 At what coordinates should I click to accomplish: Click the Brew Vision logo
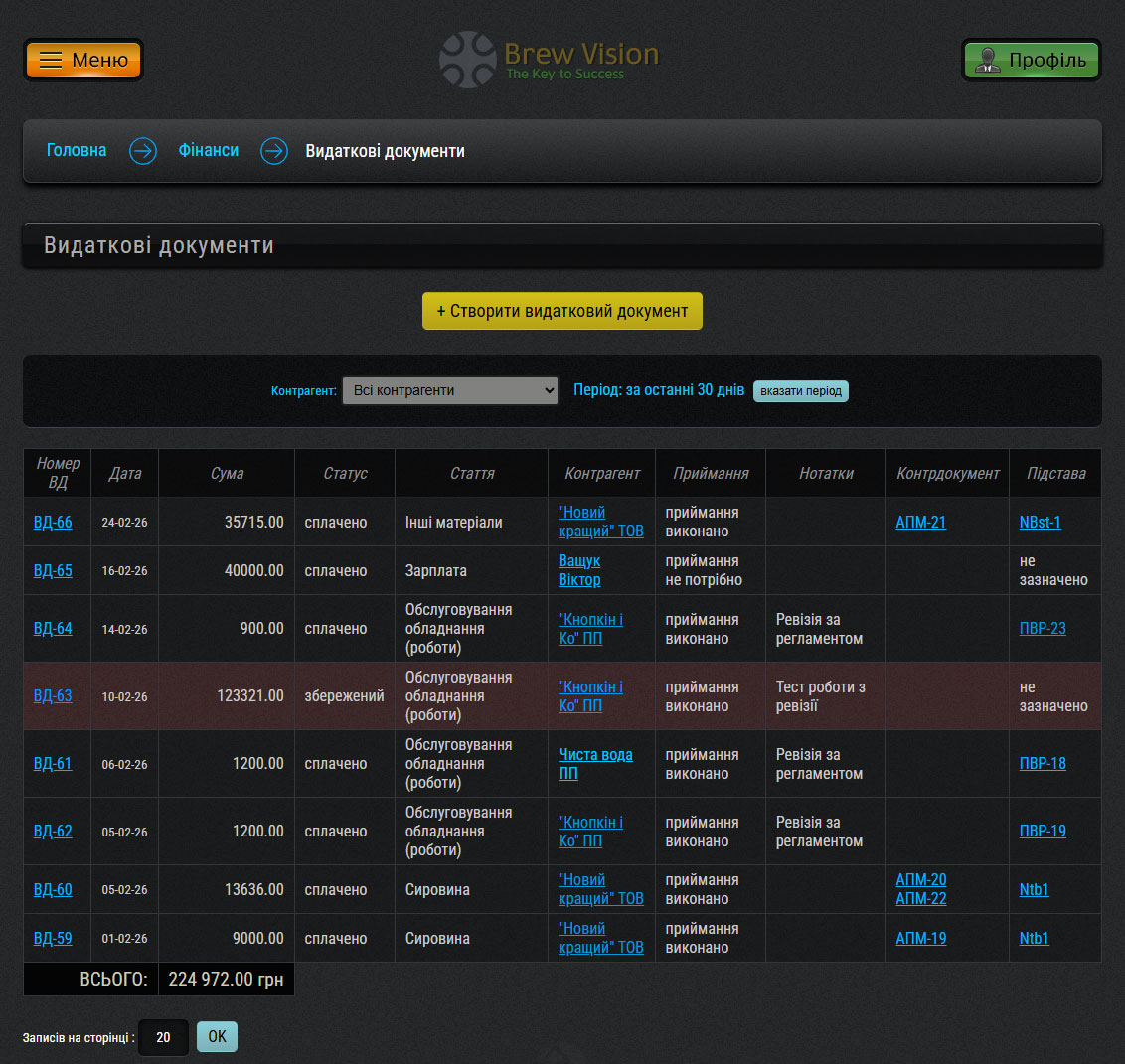pos(550,60)
